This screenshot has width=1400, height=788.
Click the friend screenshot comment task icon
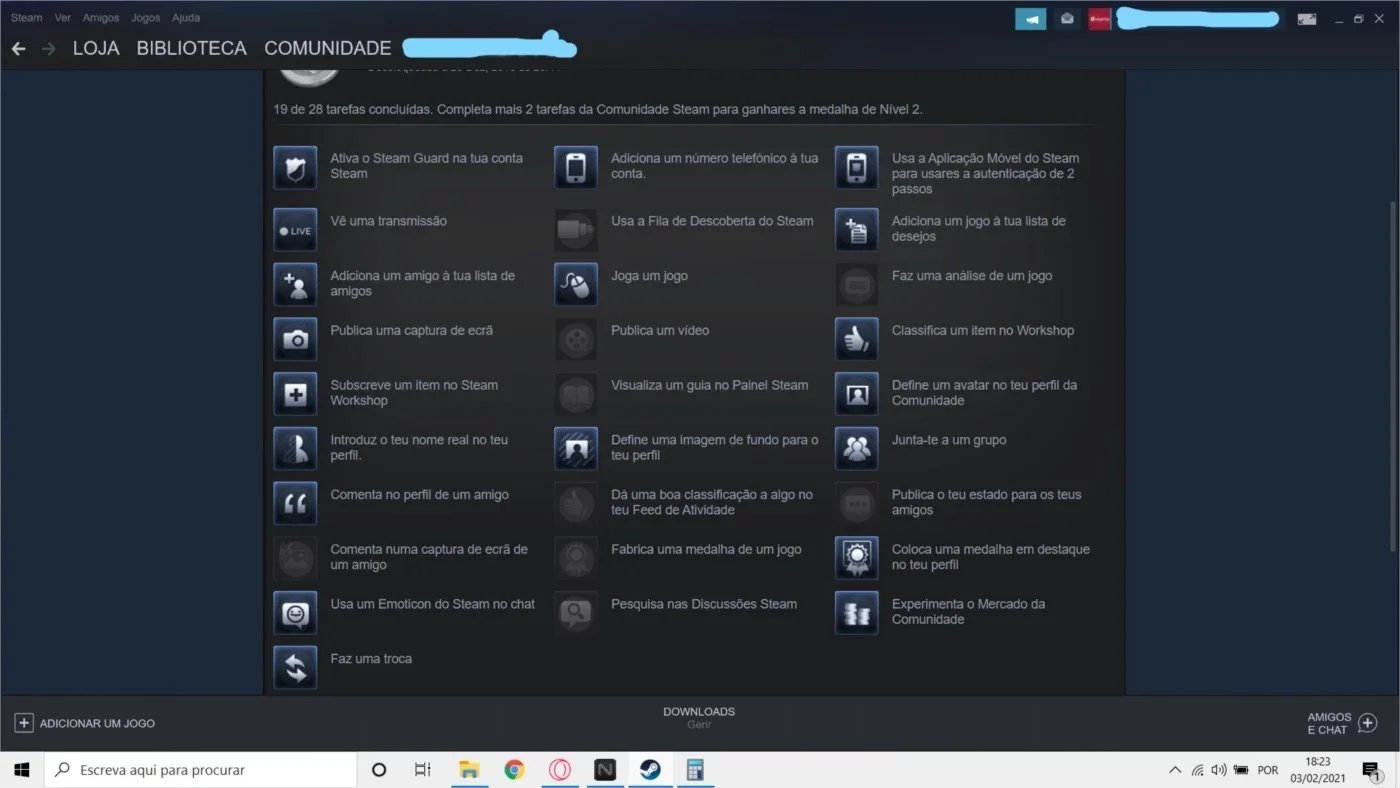pos(295,558)
